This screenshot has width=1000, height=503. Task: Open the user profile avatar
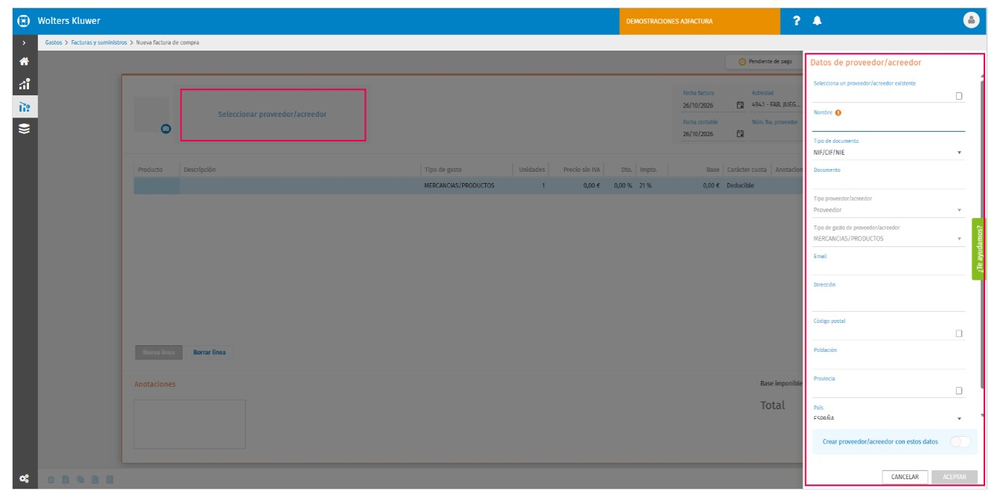click(971, 20)
